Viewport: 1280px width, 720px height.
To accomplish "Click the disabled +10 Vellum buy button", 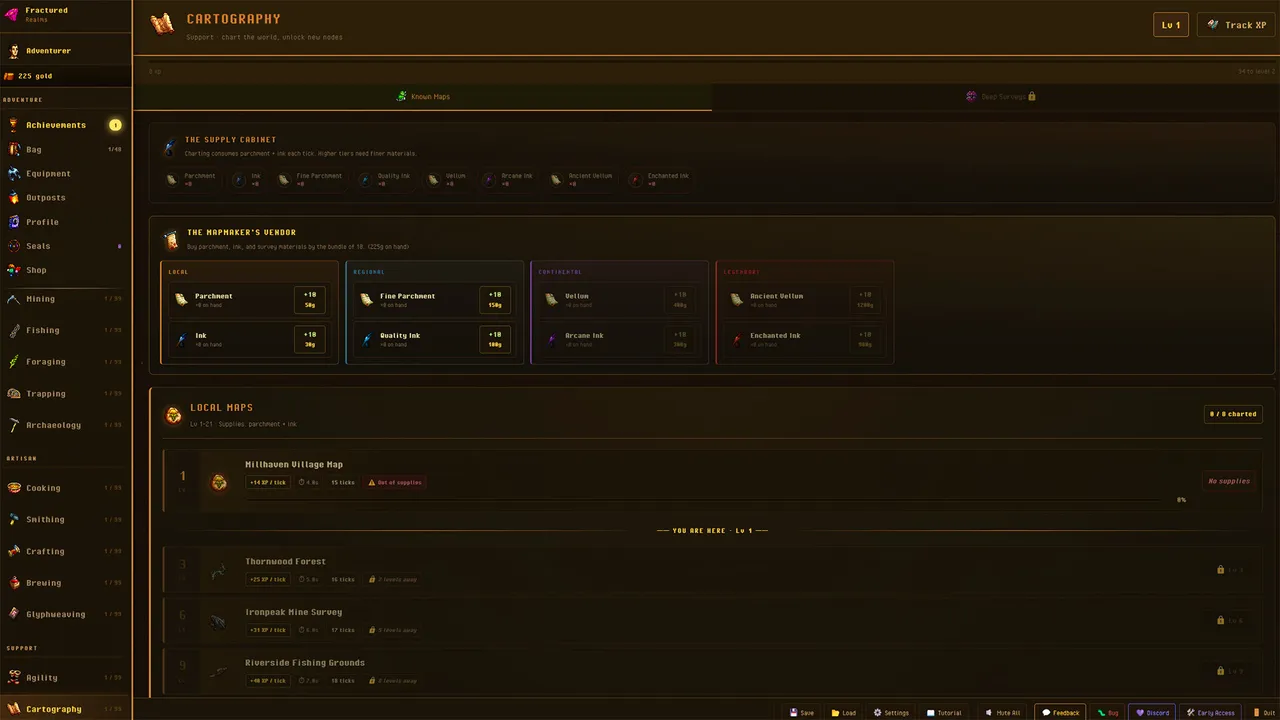I will click(680, 300).
